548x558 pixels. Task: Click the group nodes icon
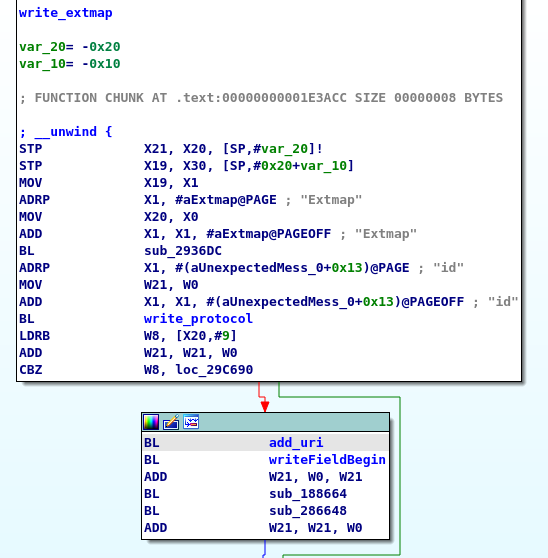point(191,422)
